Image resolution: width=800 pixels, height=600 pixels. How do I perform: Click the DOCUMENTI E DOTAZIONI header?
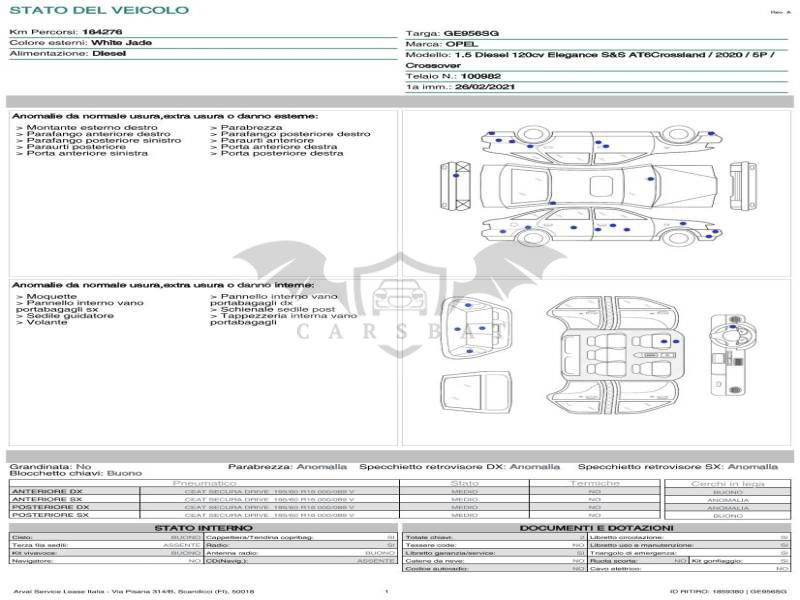(x=596, y=528)
